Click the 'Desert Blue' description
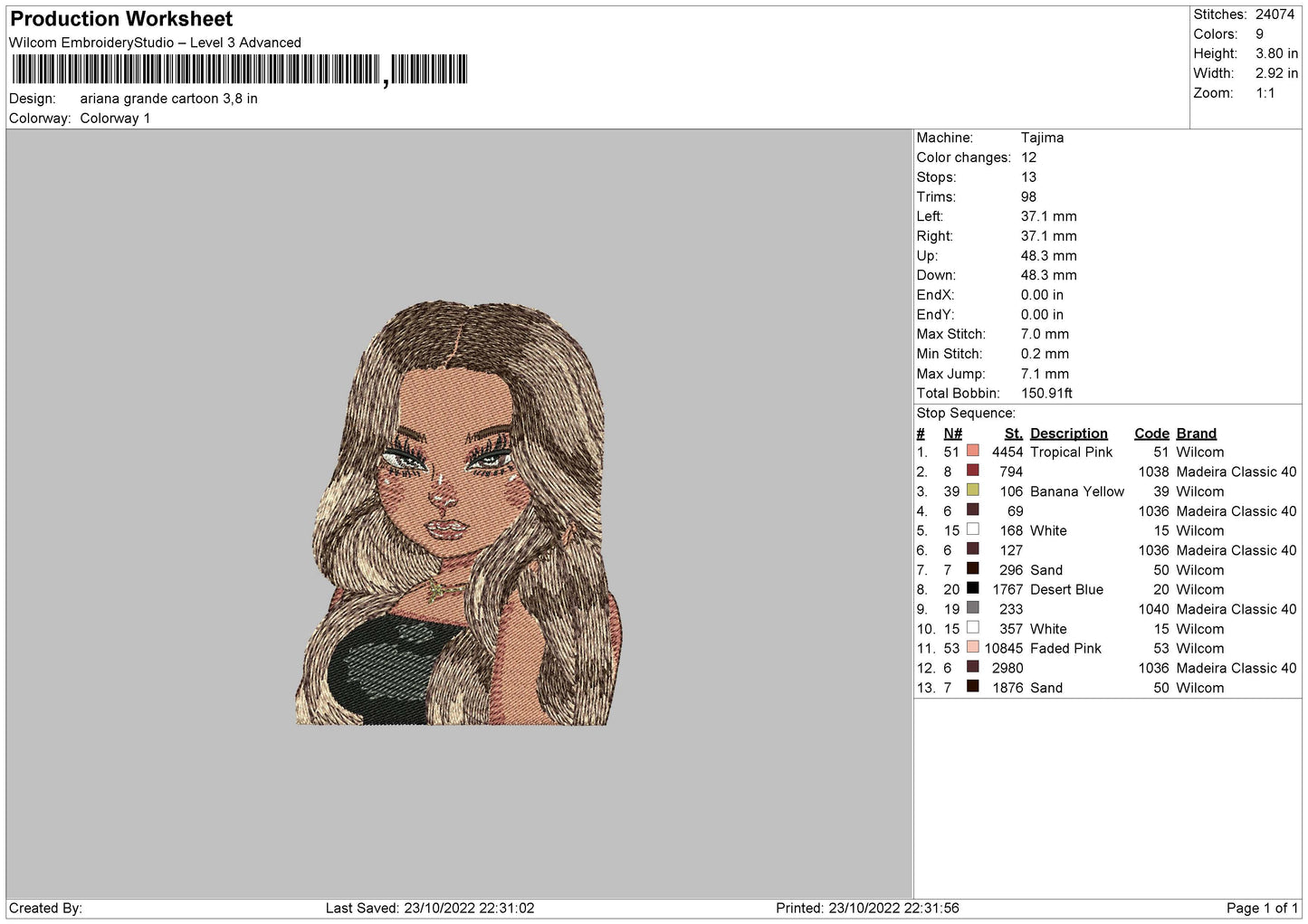 [x=1066, y=589]
